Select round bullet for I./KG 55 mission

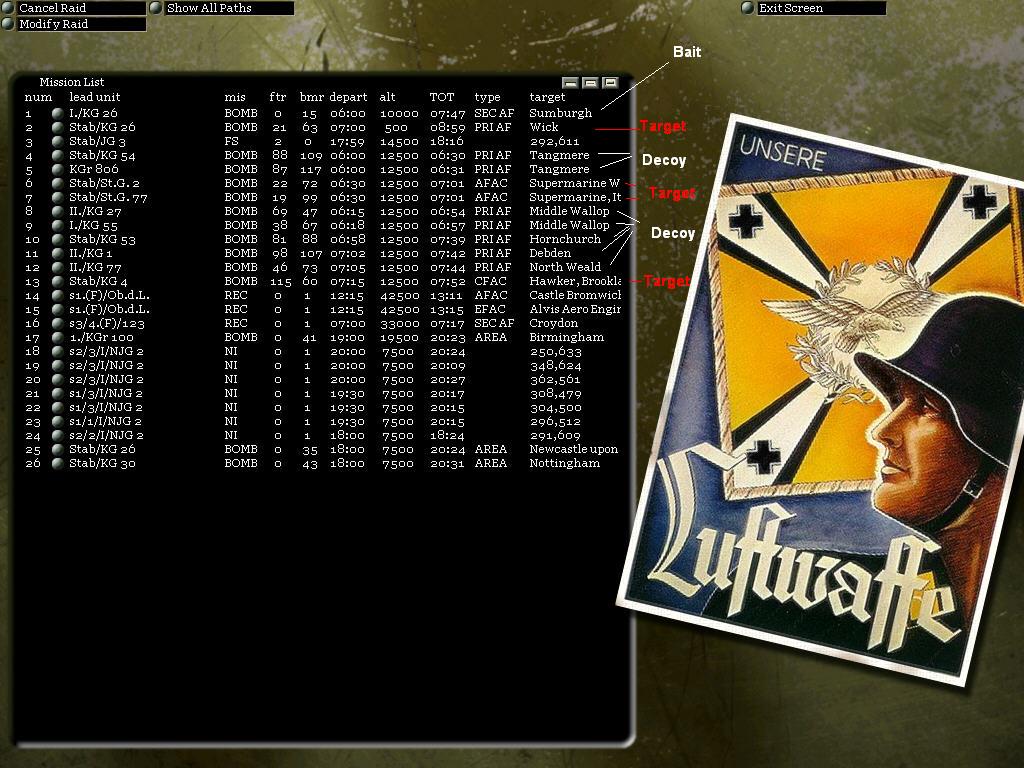coord(57,225)
